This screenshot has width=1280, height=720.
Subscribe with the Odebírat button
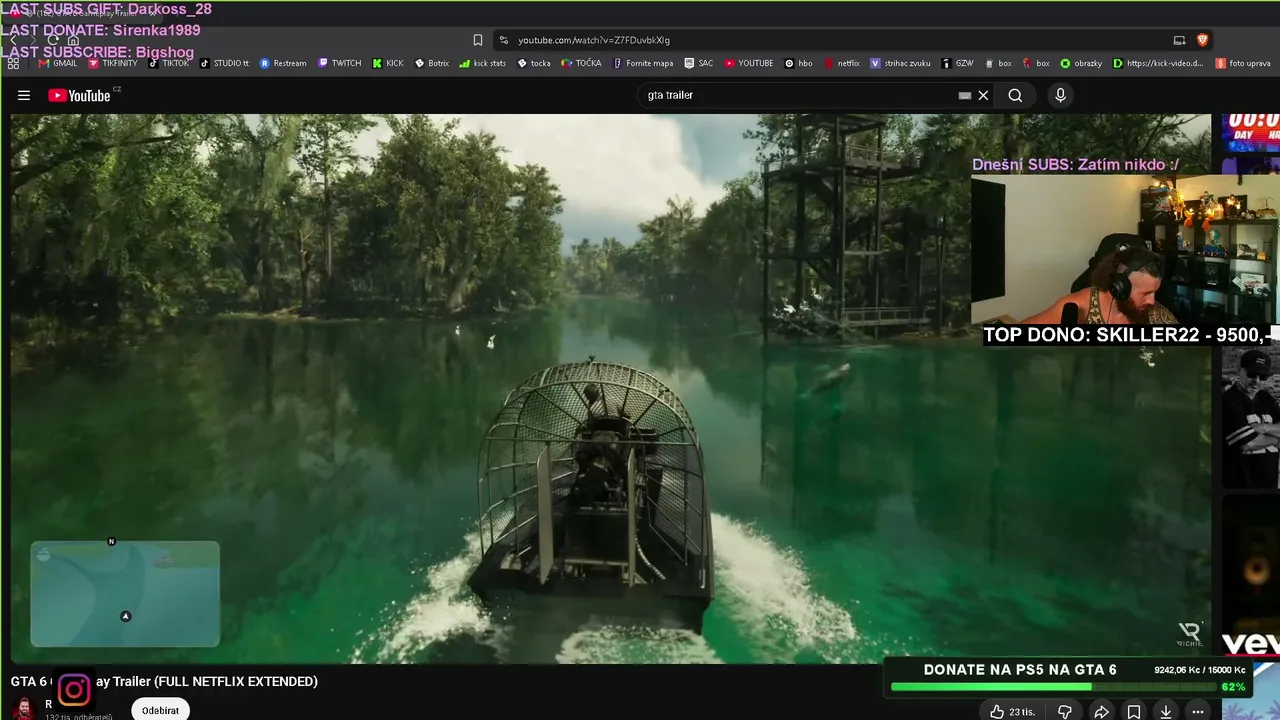click(160, 710)
